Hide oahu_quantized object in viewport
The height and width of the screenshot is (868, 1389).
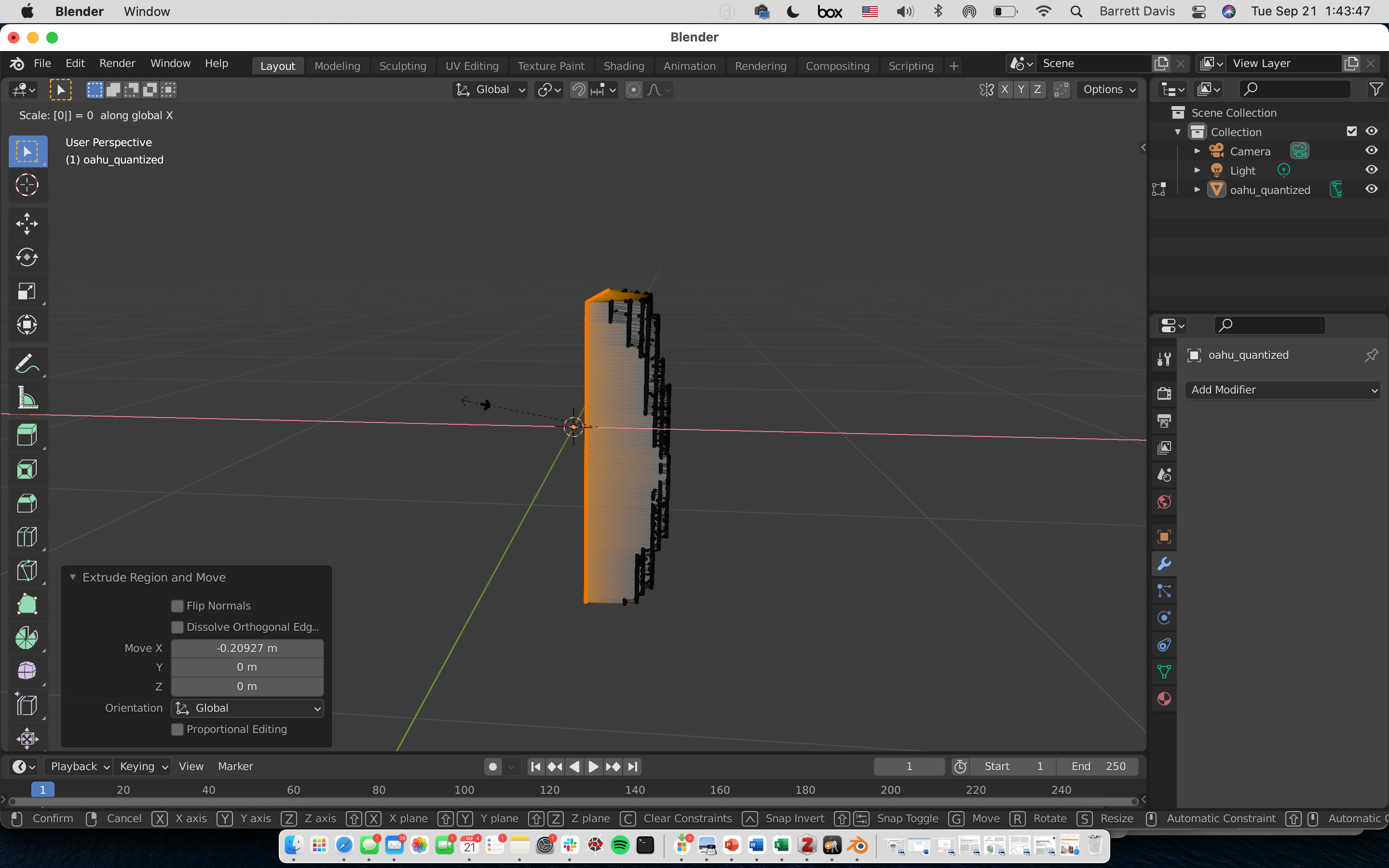click(x=1371, y=189)
